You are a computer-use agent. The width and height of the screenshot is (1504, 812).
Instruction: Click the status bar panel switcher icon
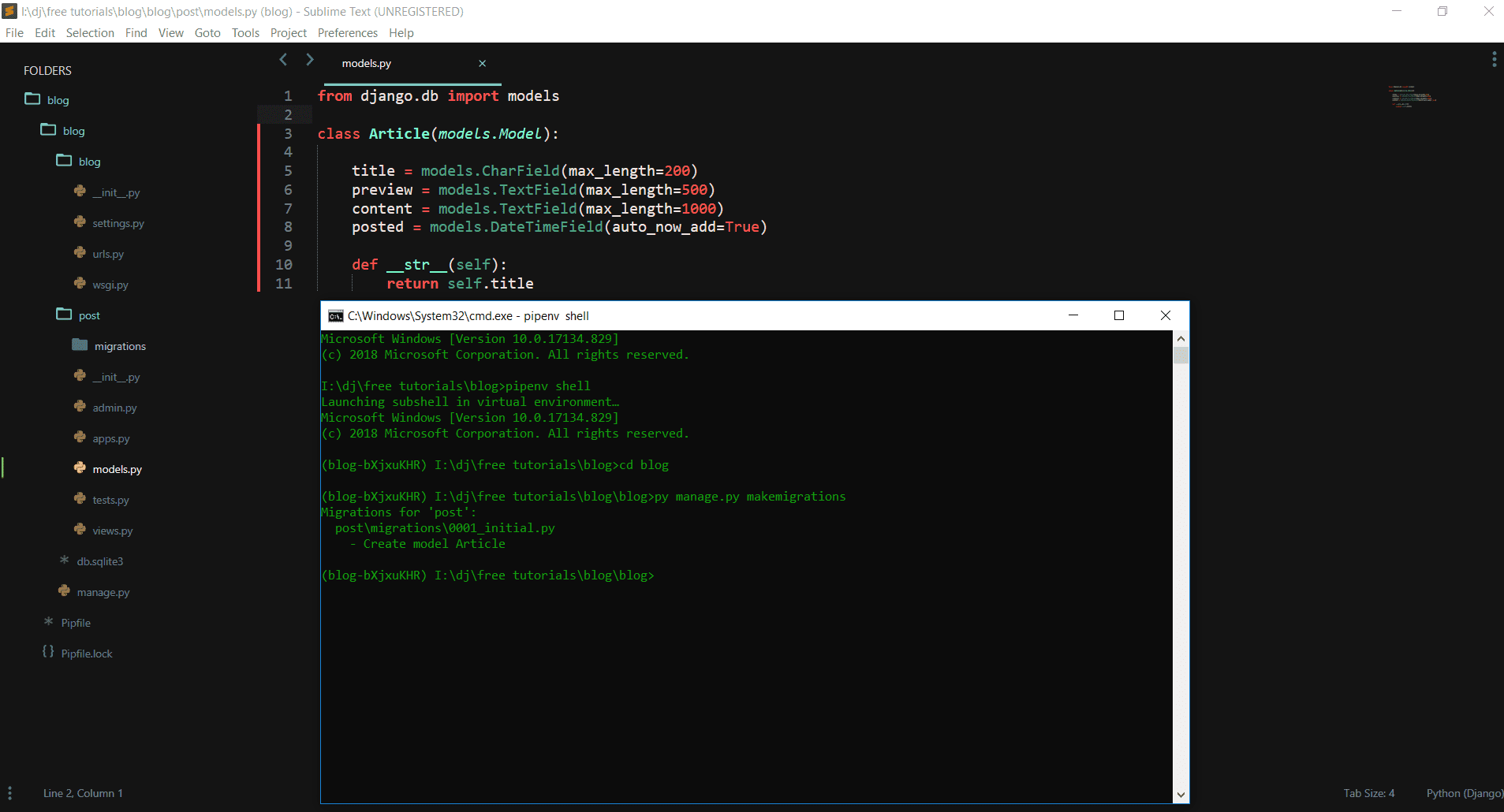pyautogui.click(x=9, y=793)
